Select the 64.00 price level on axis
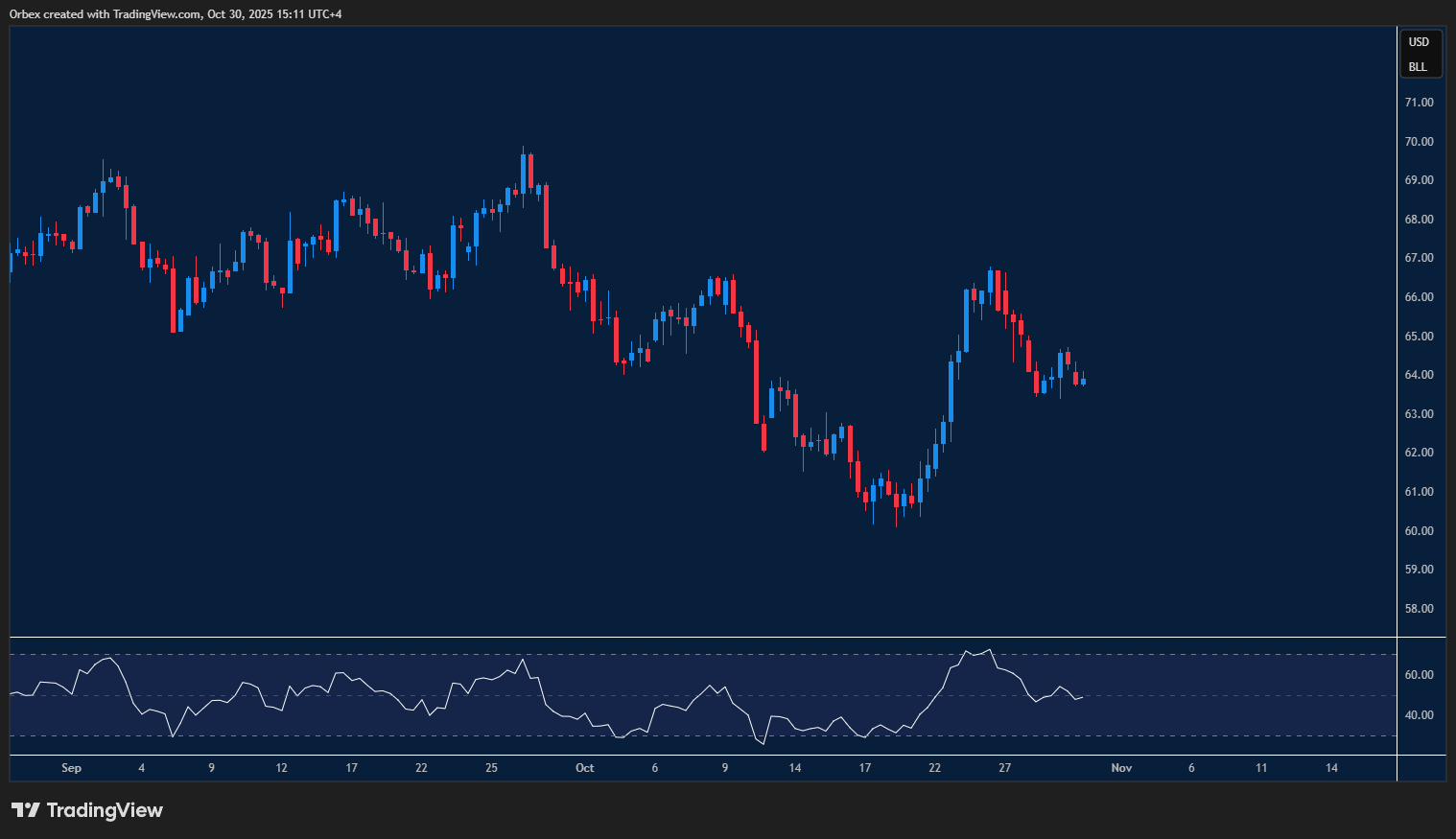The width and height of the screenshot is (1456, 839). (1419, 375)
